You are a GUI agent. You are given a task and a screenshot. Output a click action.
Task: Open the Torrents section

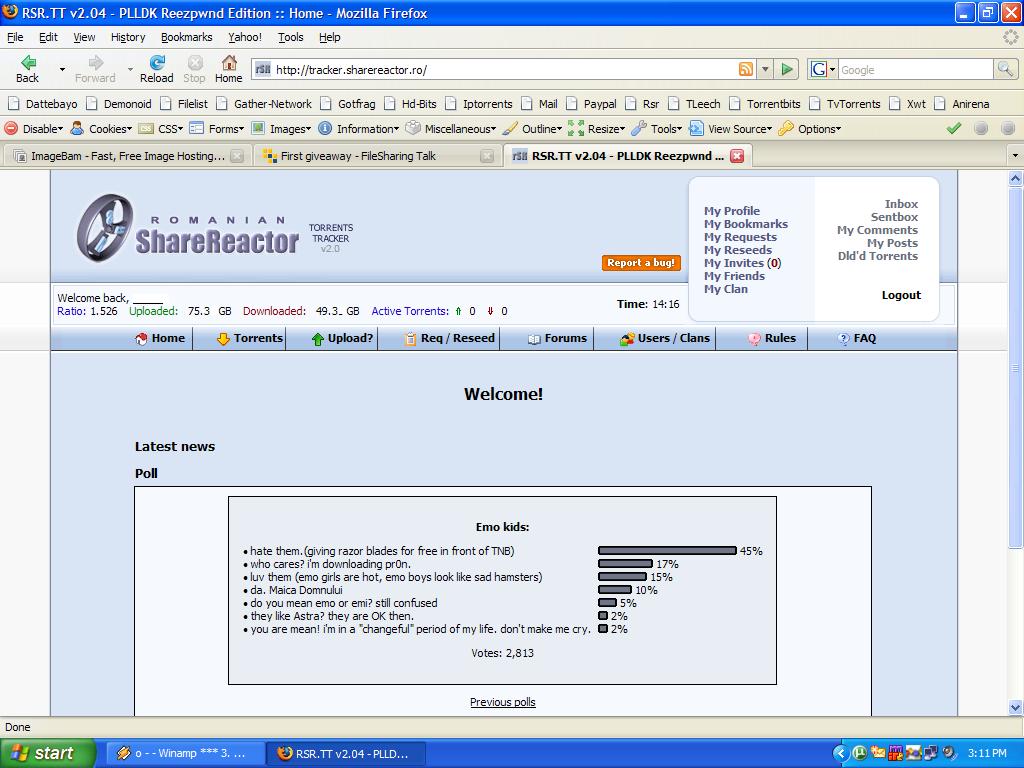(249, 338)
